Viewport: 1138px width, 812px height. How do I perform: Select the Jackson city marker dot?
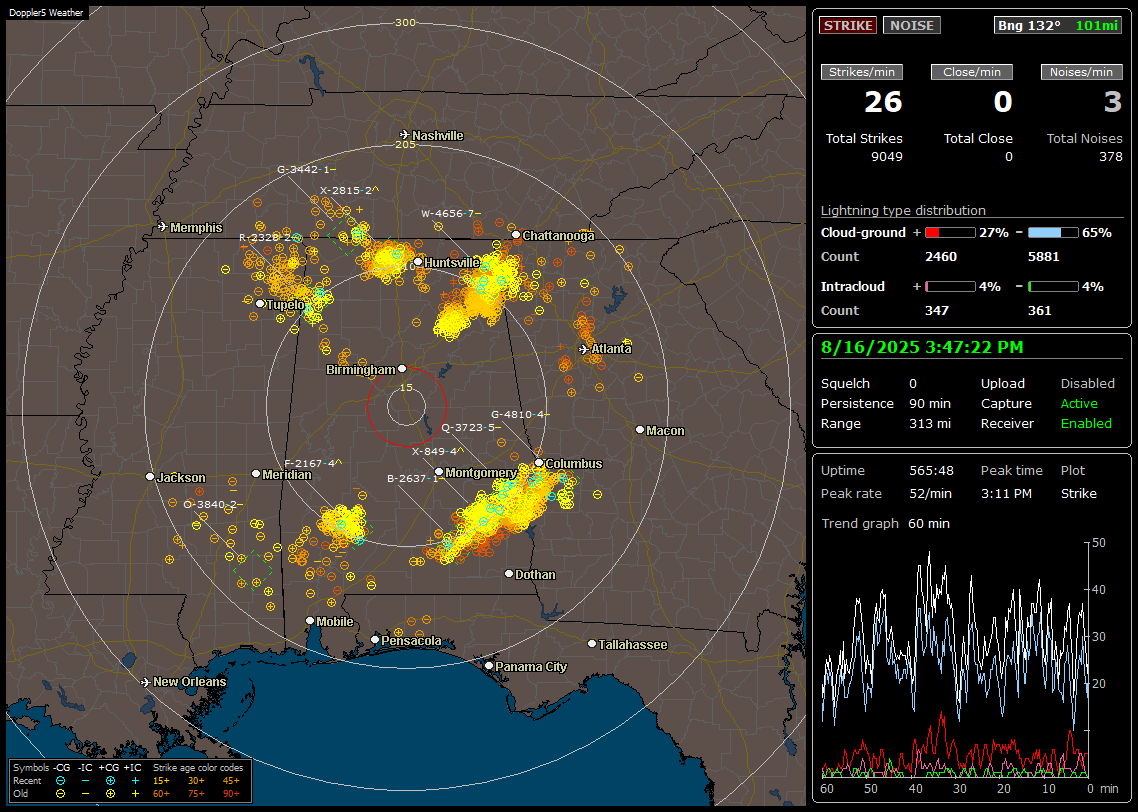click(150, 477)
